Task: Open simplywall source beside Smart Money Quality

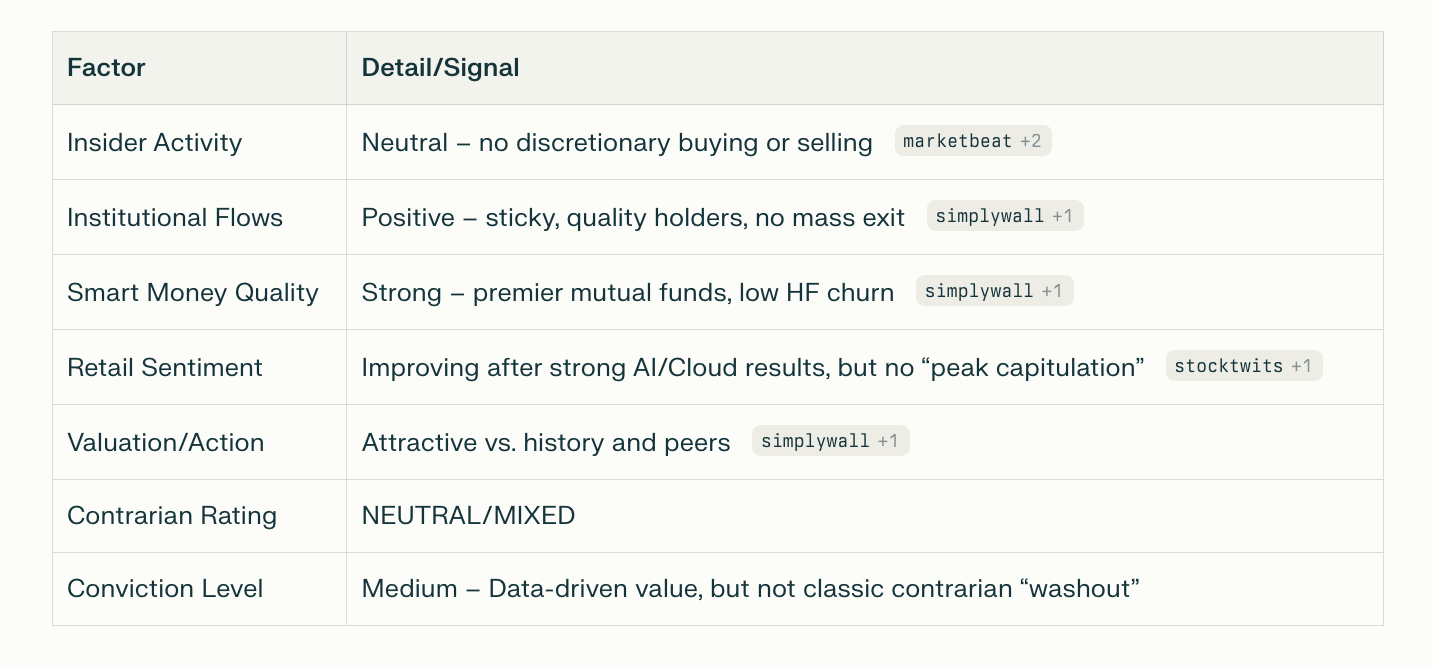Action: (994, 292)
